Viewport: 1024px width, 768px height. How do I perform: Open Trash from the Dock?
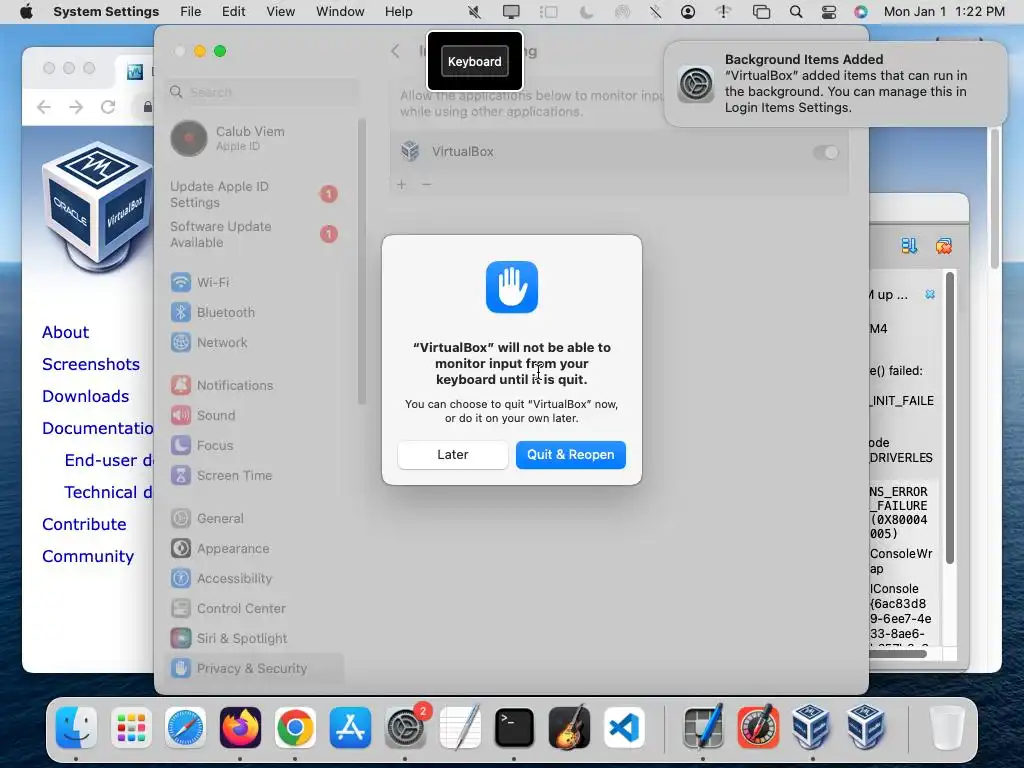(x=947, y=727)
